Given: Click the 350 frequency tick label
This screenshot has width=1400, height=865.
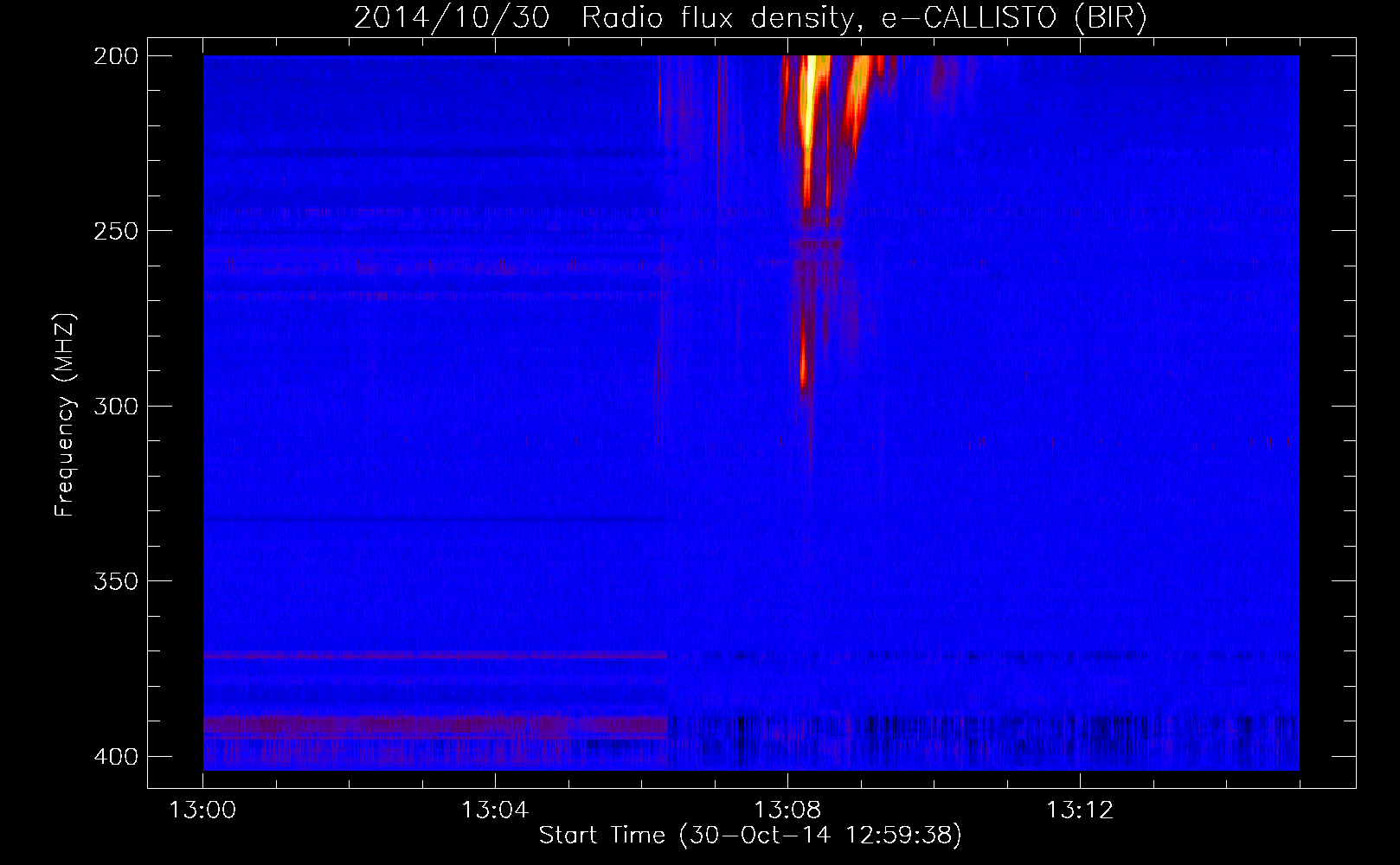Looking at the screenshot, I should (116, 581).
